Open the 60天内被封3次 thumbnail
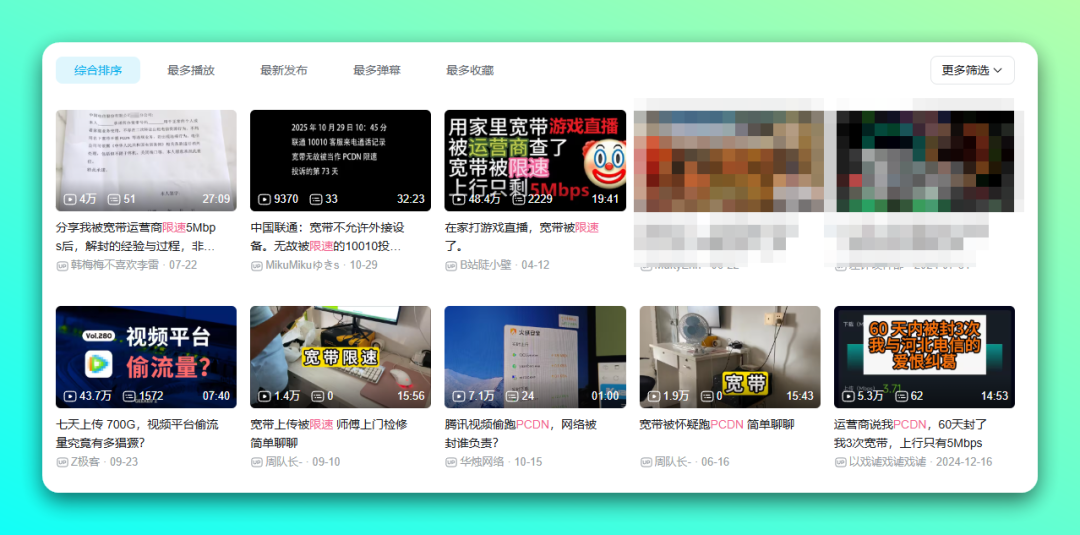This screenshot has height=535, width=1080. click(x=924, y=357)
